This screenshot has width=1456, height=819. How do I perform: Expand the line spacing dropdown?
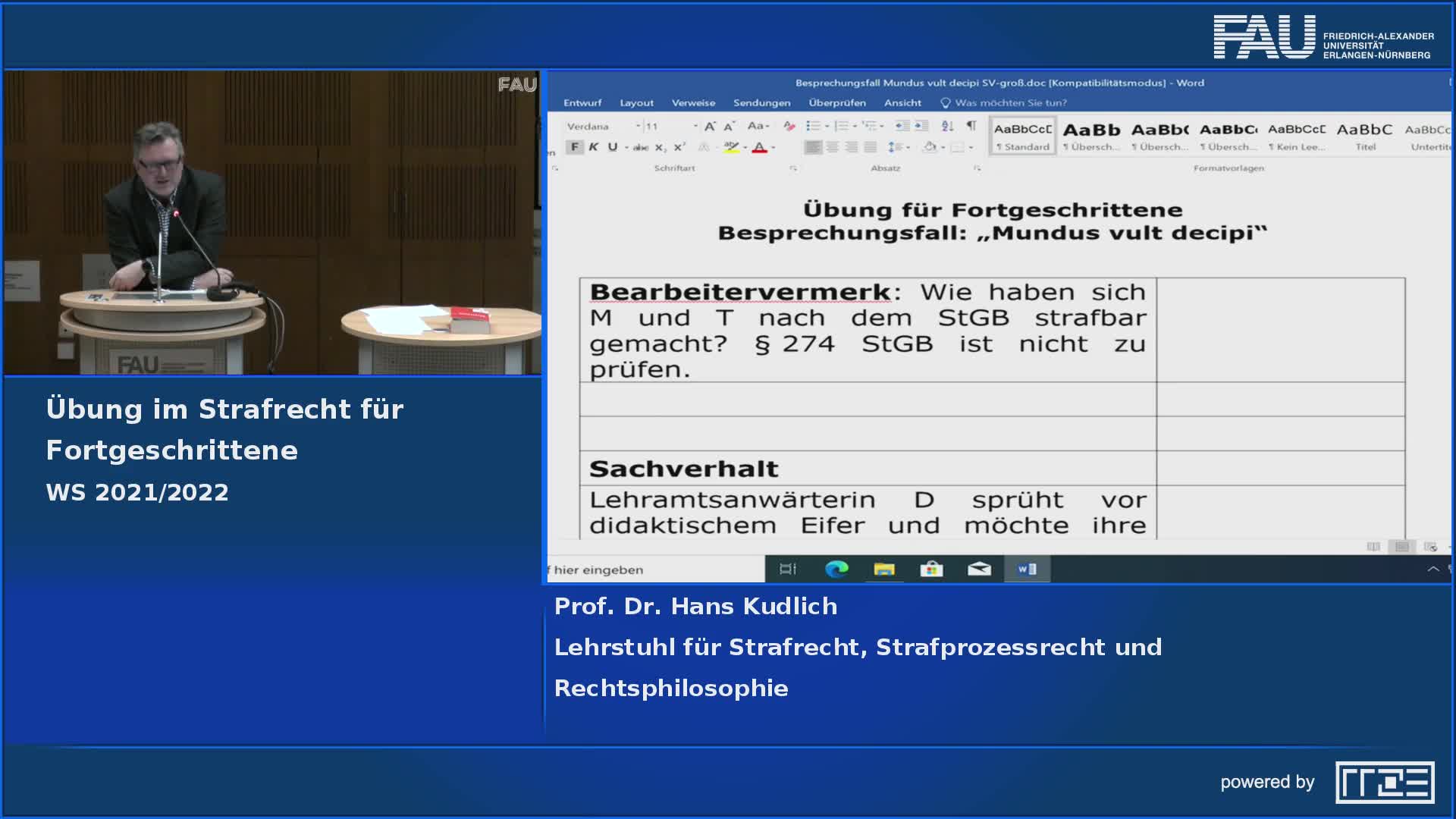pos(908,147)
